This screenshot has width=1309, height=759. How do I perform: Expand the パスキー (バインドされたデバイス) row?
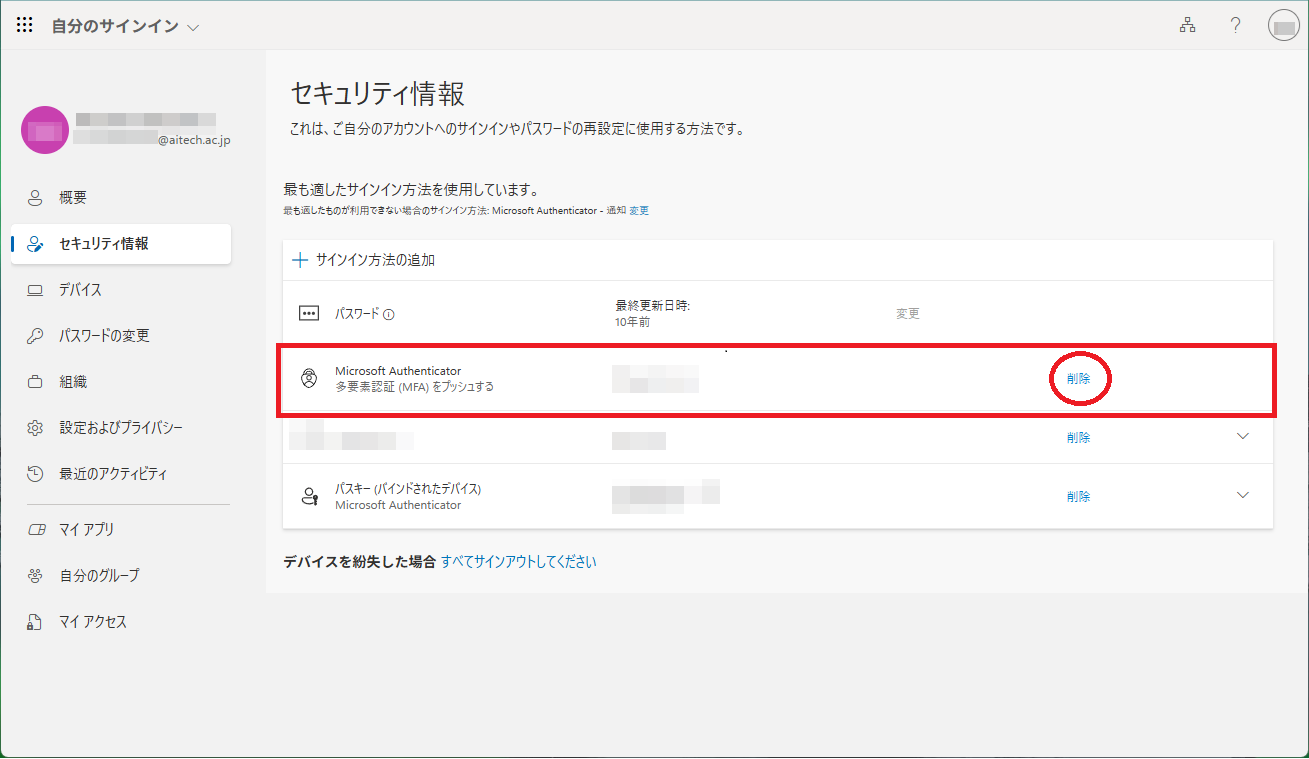pos(1242,494)
